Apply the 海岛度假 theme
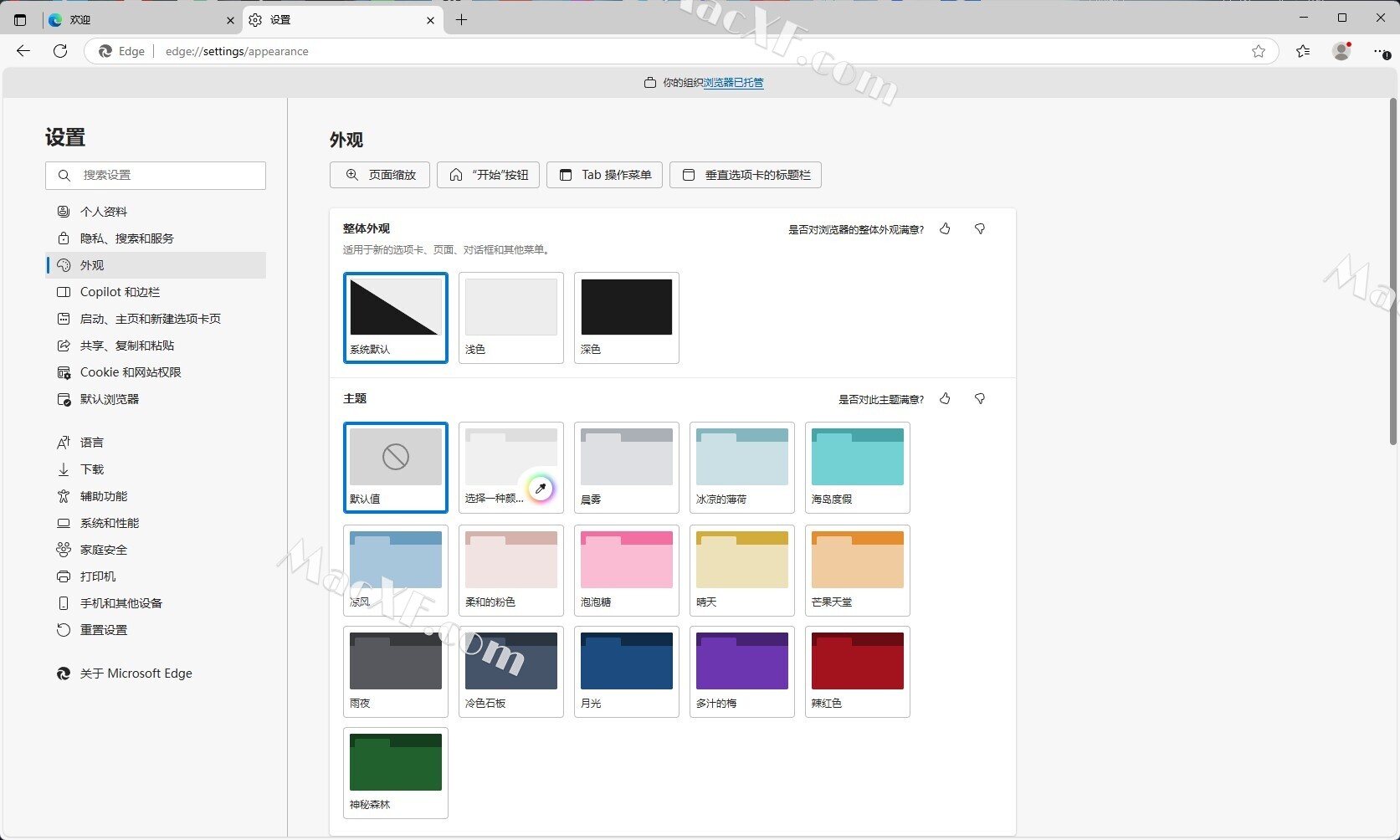This screenshot has width=1400, height=840. tap(858, 468)
